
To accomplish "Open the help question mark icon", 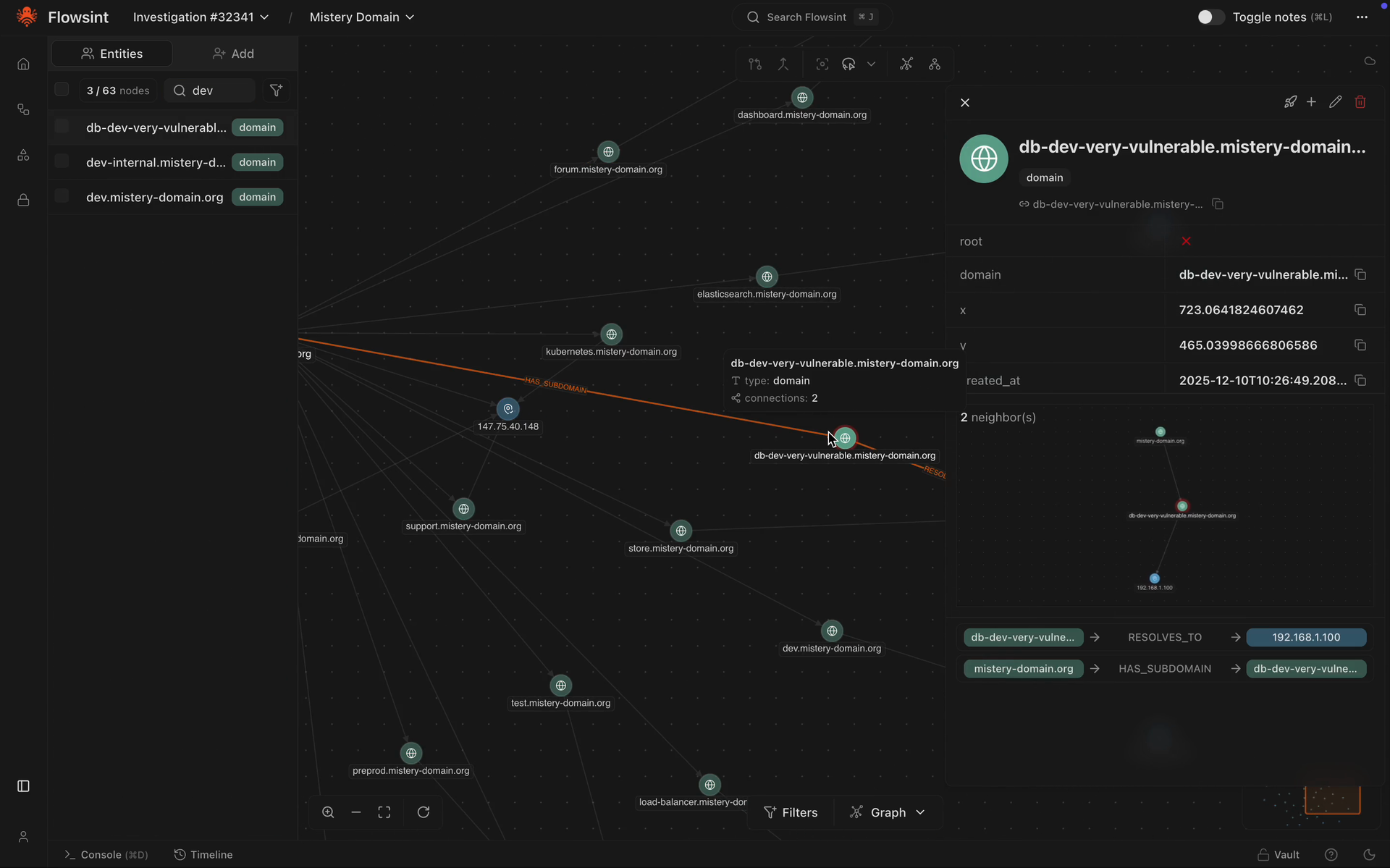I will 1331,855.
